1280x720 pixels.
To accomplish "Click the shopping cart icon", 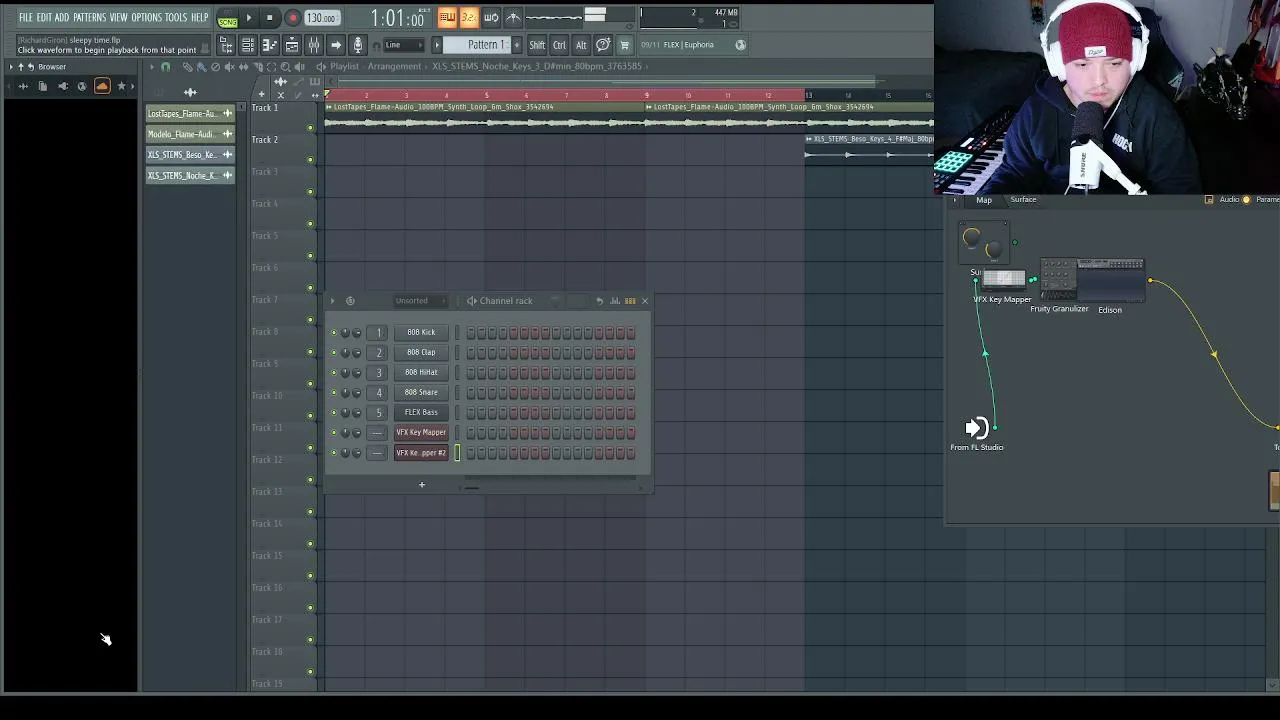I will click(625, 45).
